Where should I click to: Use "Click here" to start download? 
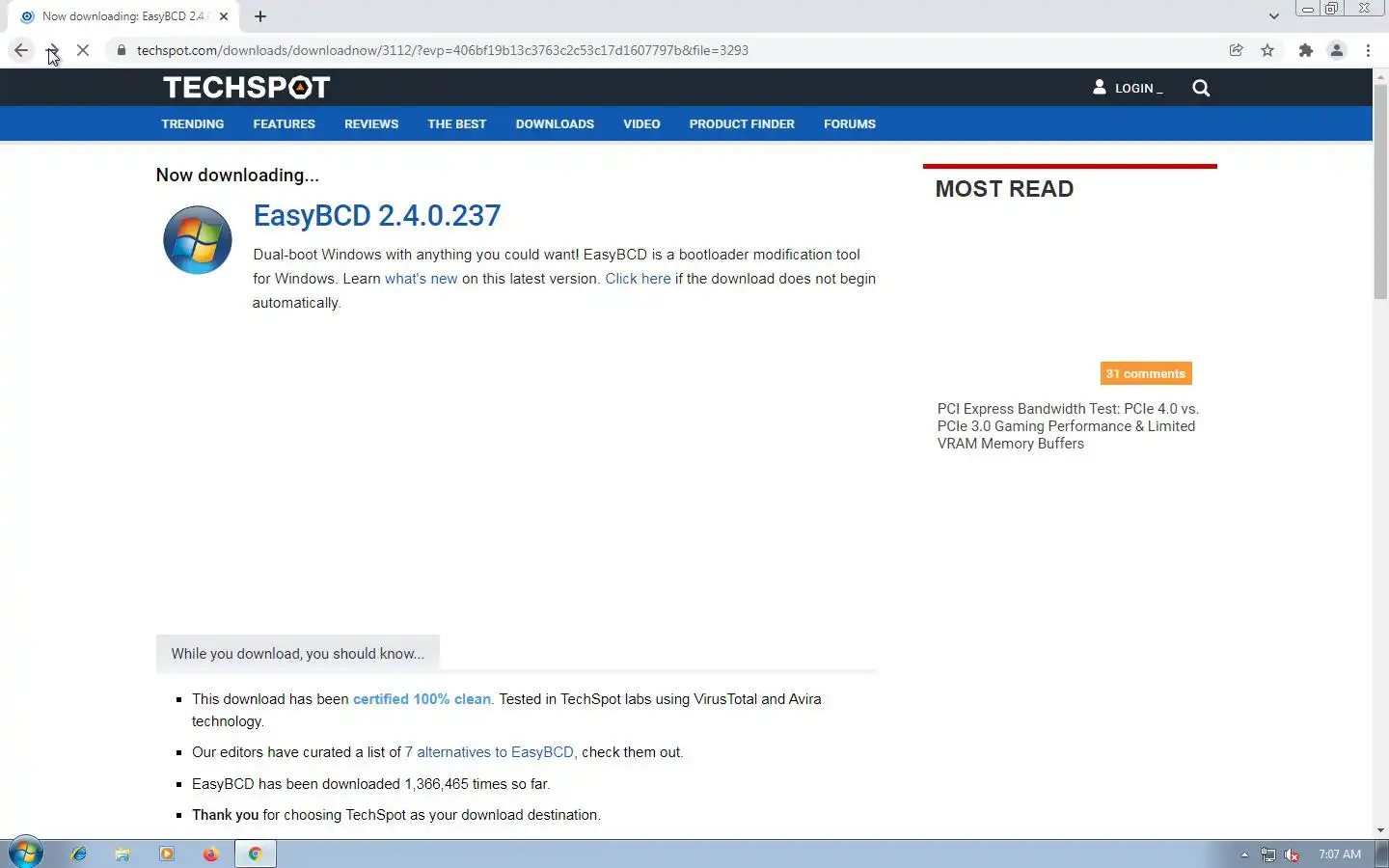(x=638, y=279)
